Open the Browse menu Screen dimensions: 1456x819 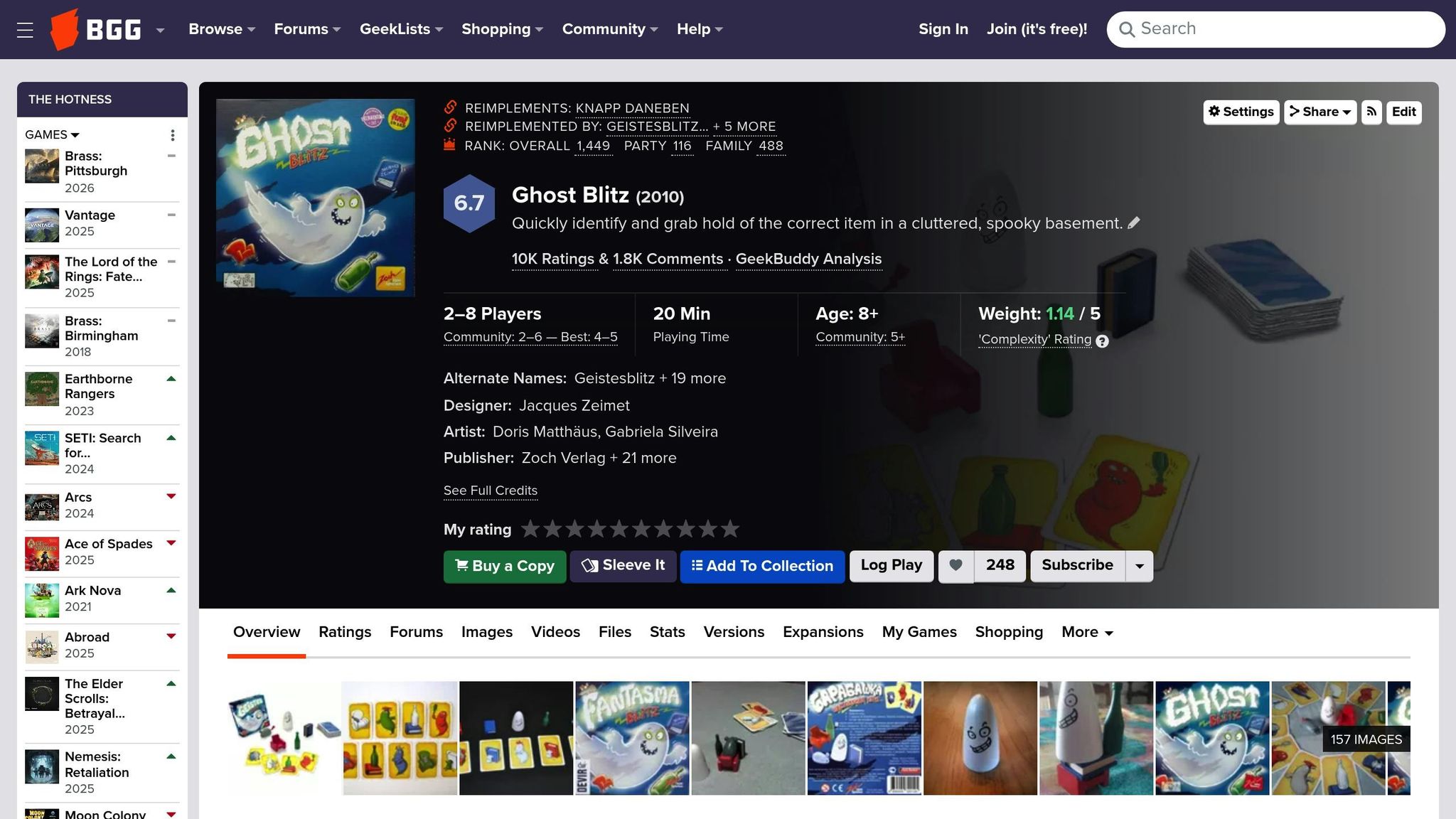pos(222,29)
